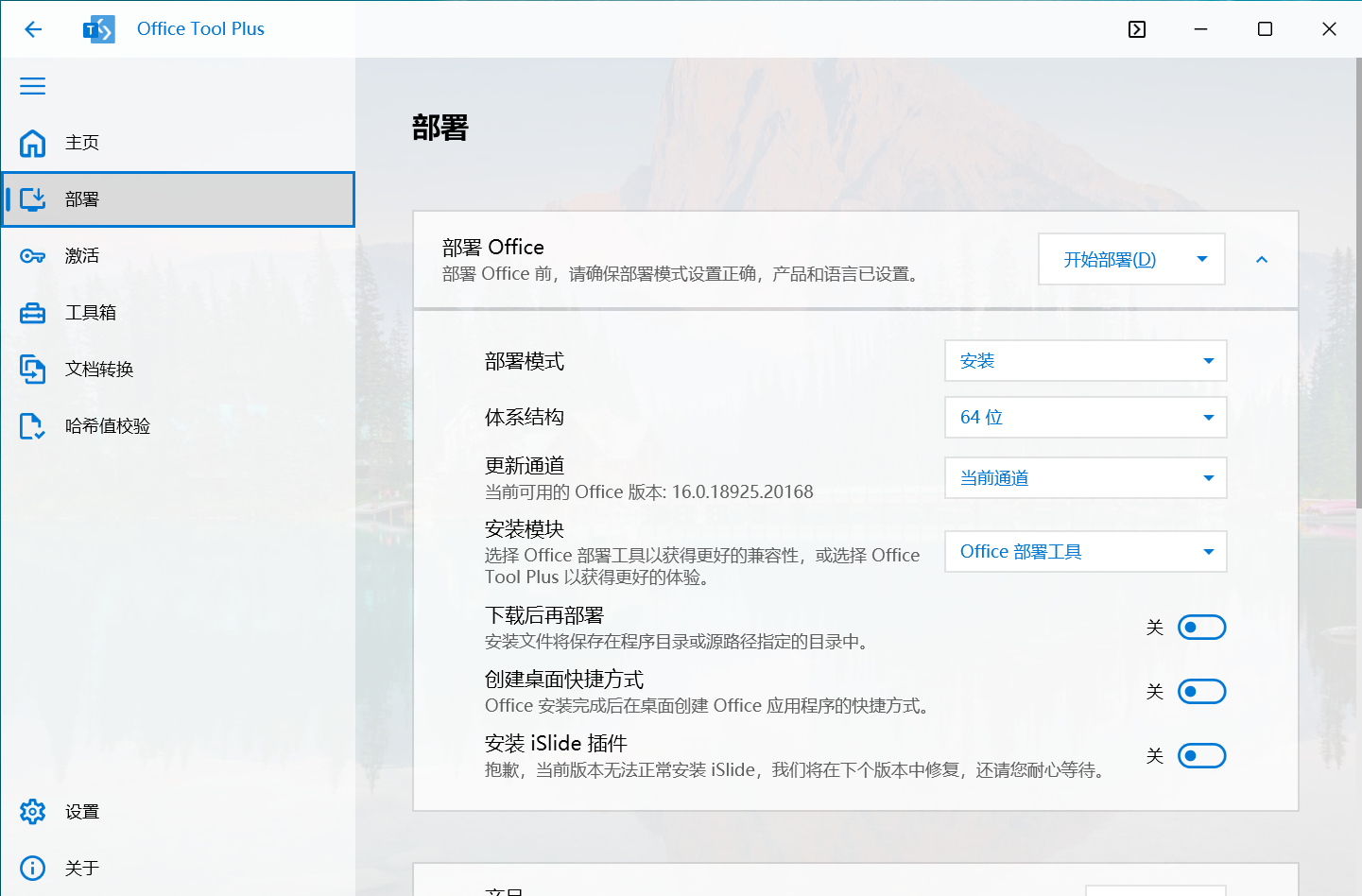
Task: Click the document convert icon beside 文档转换
Action: 33,370
